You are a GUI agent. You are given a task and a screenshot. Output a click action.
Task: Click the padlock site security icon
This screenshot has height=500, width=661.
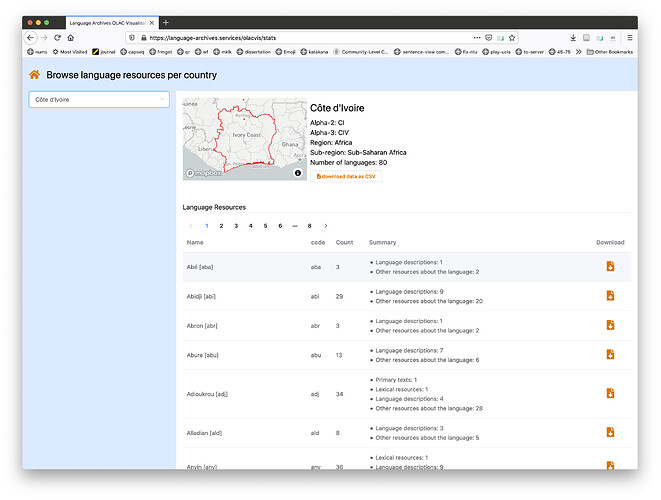[x=143, y=38]
